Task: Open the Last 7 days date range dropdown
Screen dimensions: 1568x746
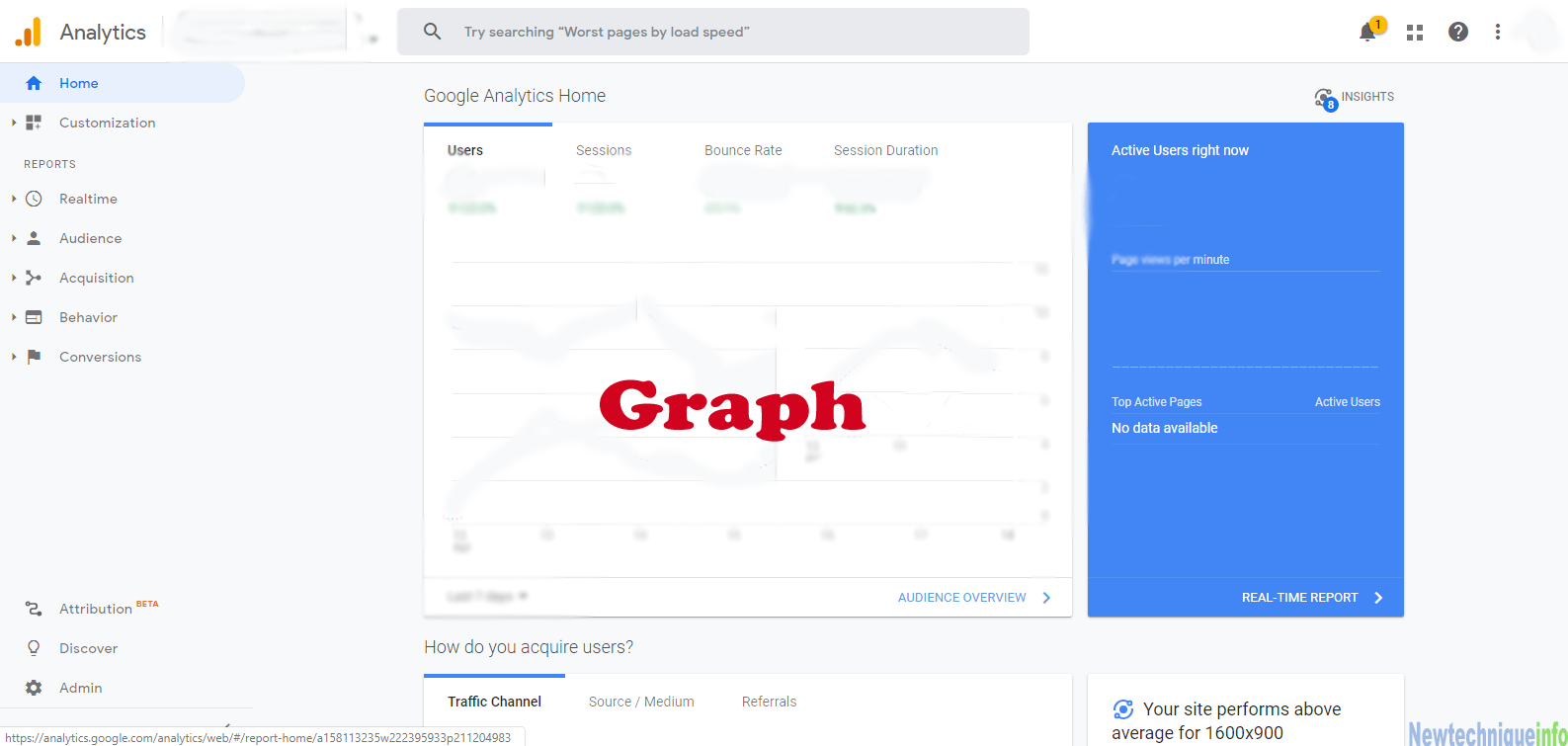Action: point(487,597)
